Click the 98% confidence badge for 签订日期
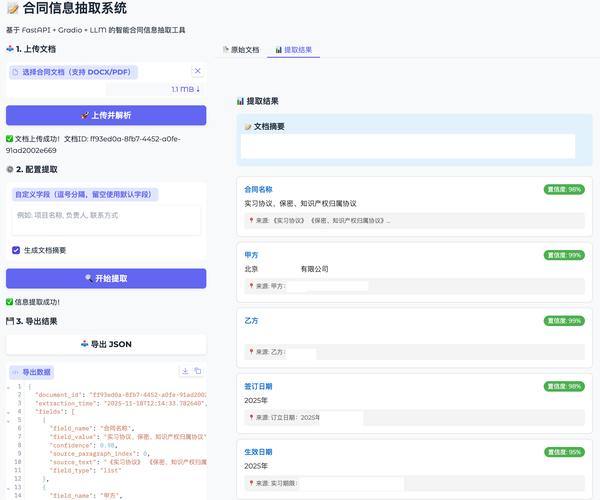This screenshot has height=500, width=600. point(564,386)
